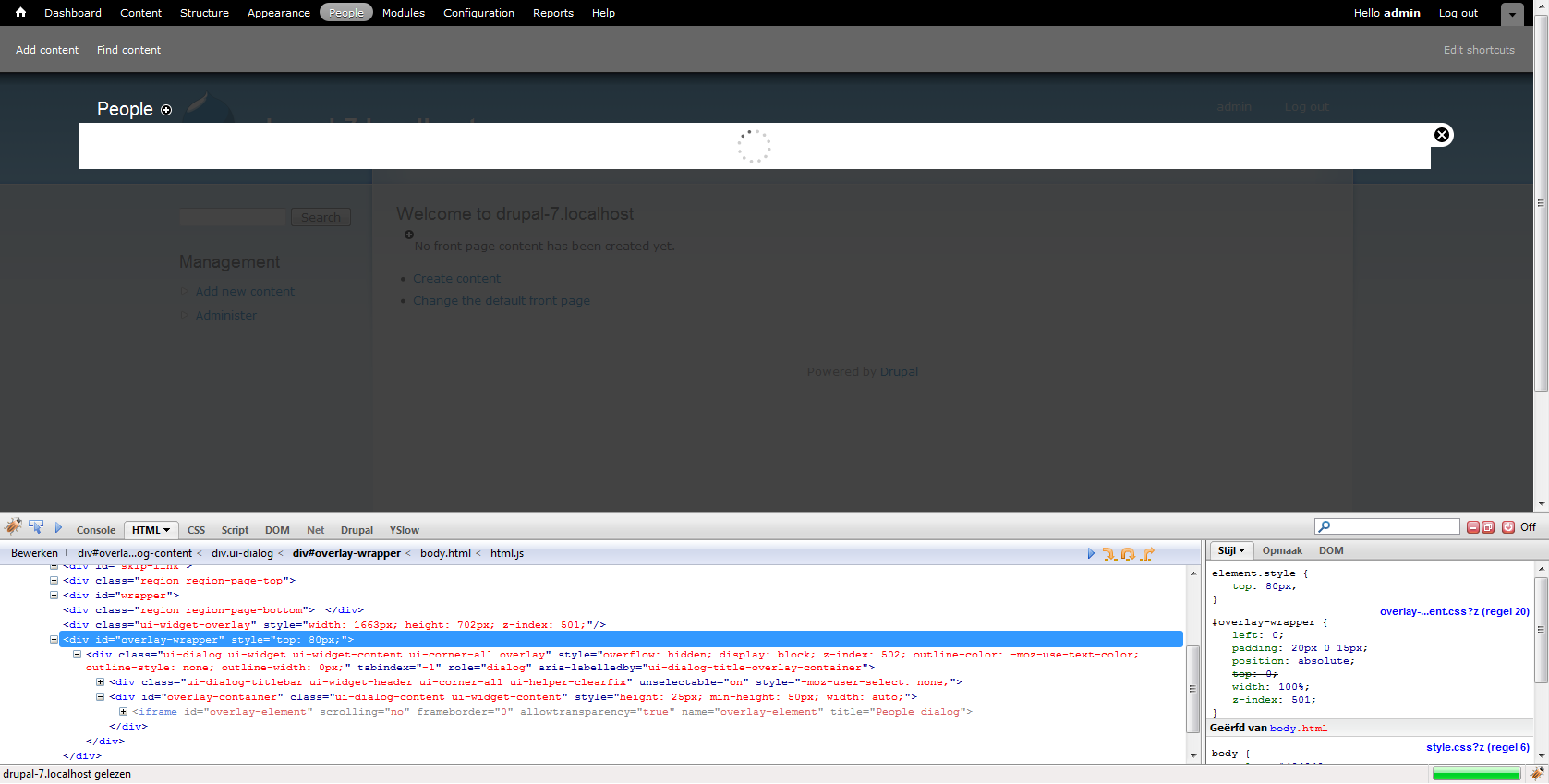The height and width of the screenshot is (784, 1549).
Task: Select body.html breadcrumb
Action: click(x=445, y=553)
